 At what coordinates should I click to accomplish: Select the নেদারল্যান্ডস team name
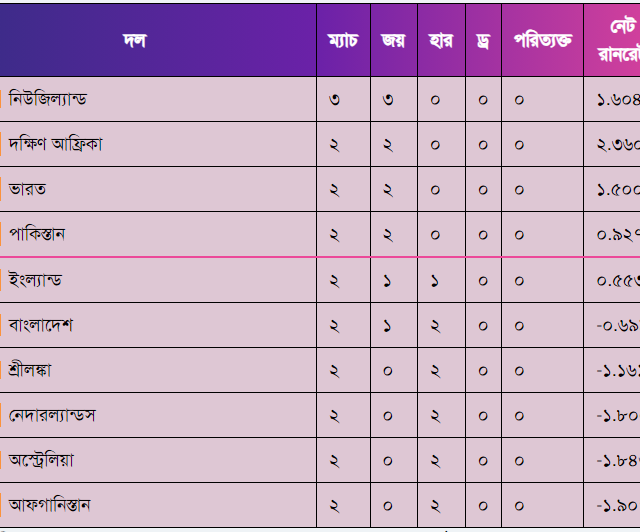point(52,414)
